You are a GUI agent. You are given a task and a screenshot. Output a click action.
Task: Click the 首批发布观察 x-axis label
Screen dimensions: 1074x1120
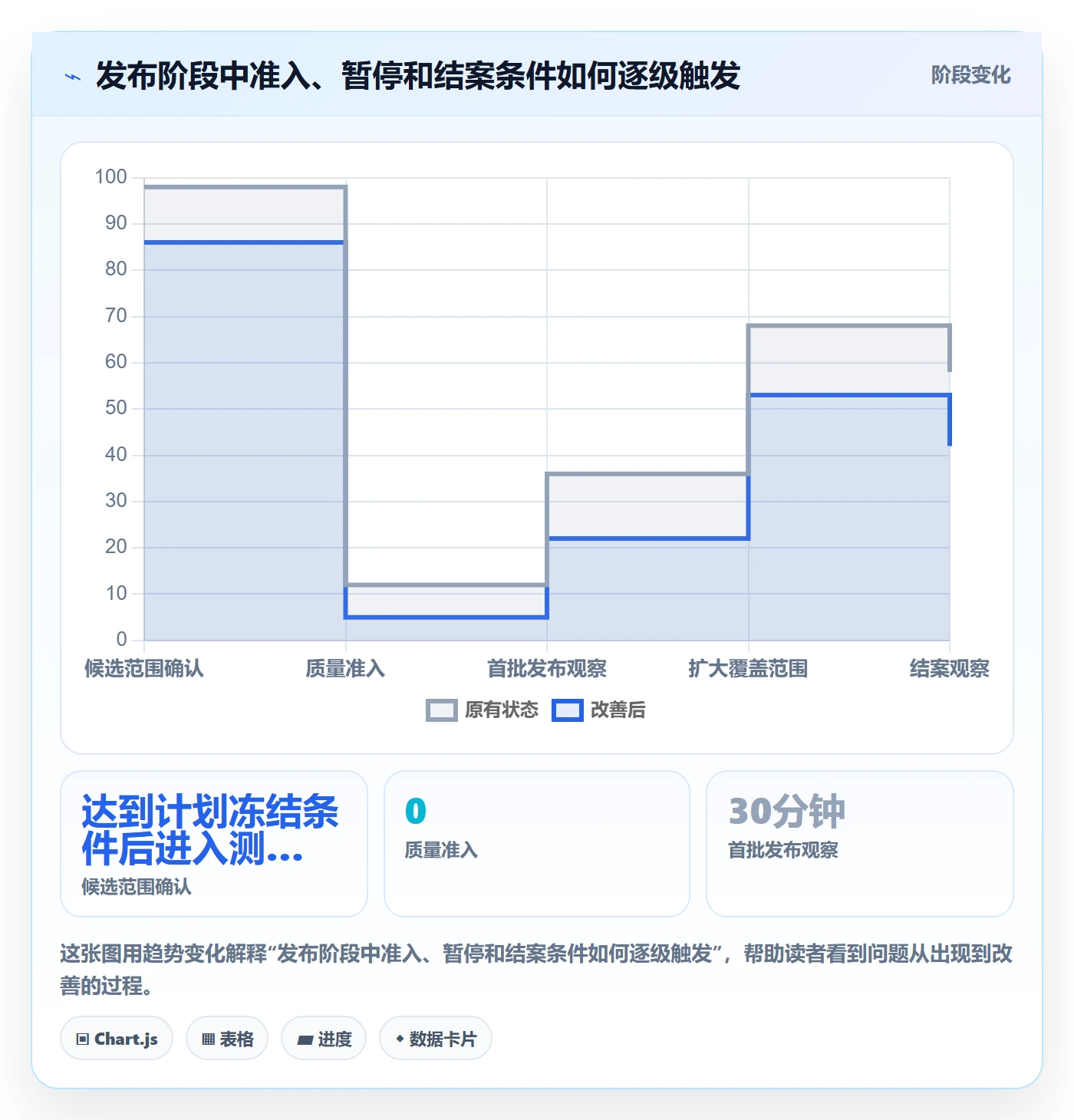pos(547,669)
